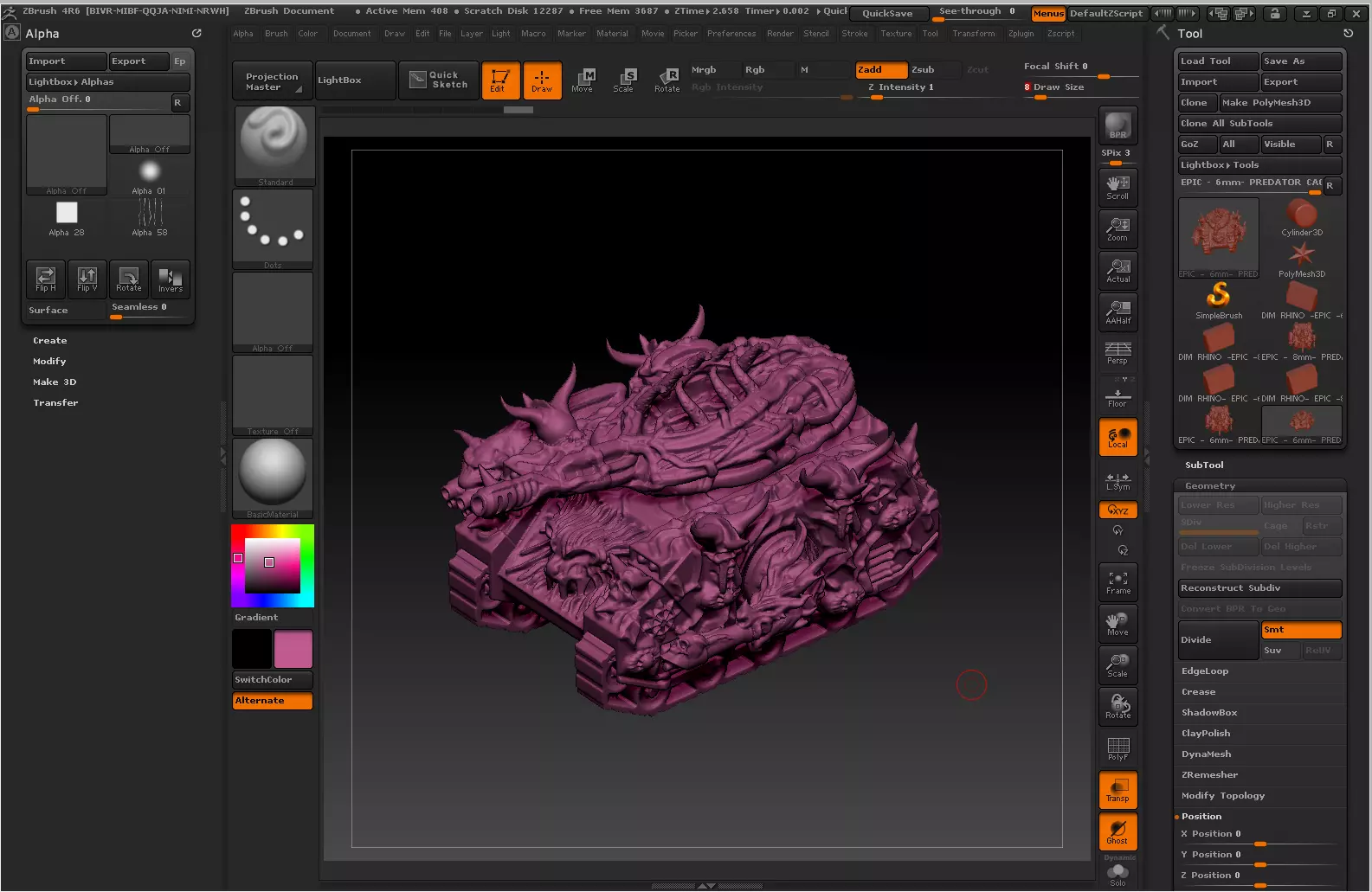Toggle Ghost transparency
This screenshot has height=892, width=1372.
pos(1118,831)
